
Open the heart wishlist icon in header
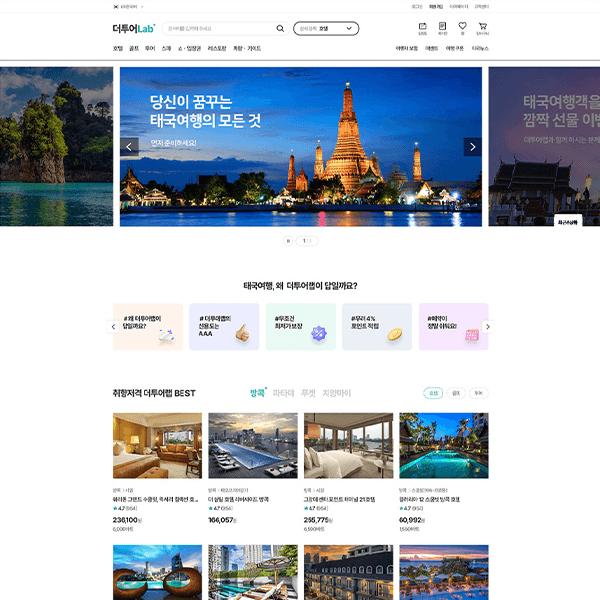(x=462, y=28)
